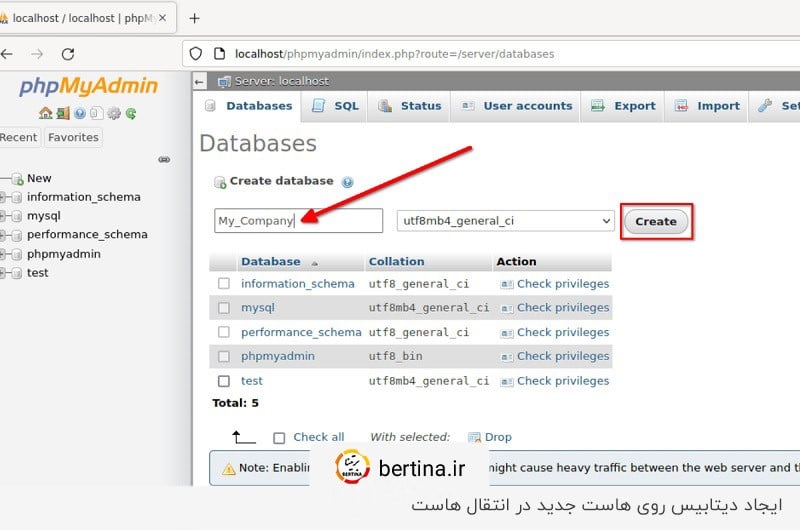Enable the Check all checkbox

pos(279,438)
